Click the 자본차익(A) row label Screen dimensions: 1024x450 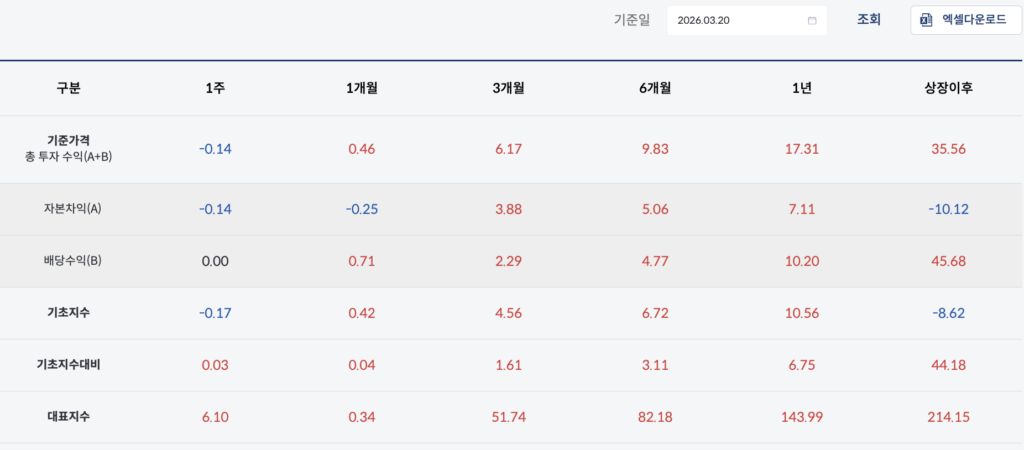pyautogui.click(x=68, y=209)
